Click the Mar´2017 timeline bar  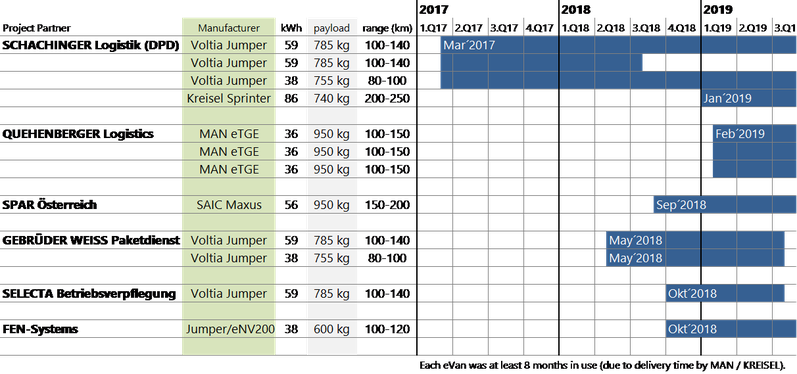[x=618, y=45]
